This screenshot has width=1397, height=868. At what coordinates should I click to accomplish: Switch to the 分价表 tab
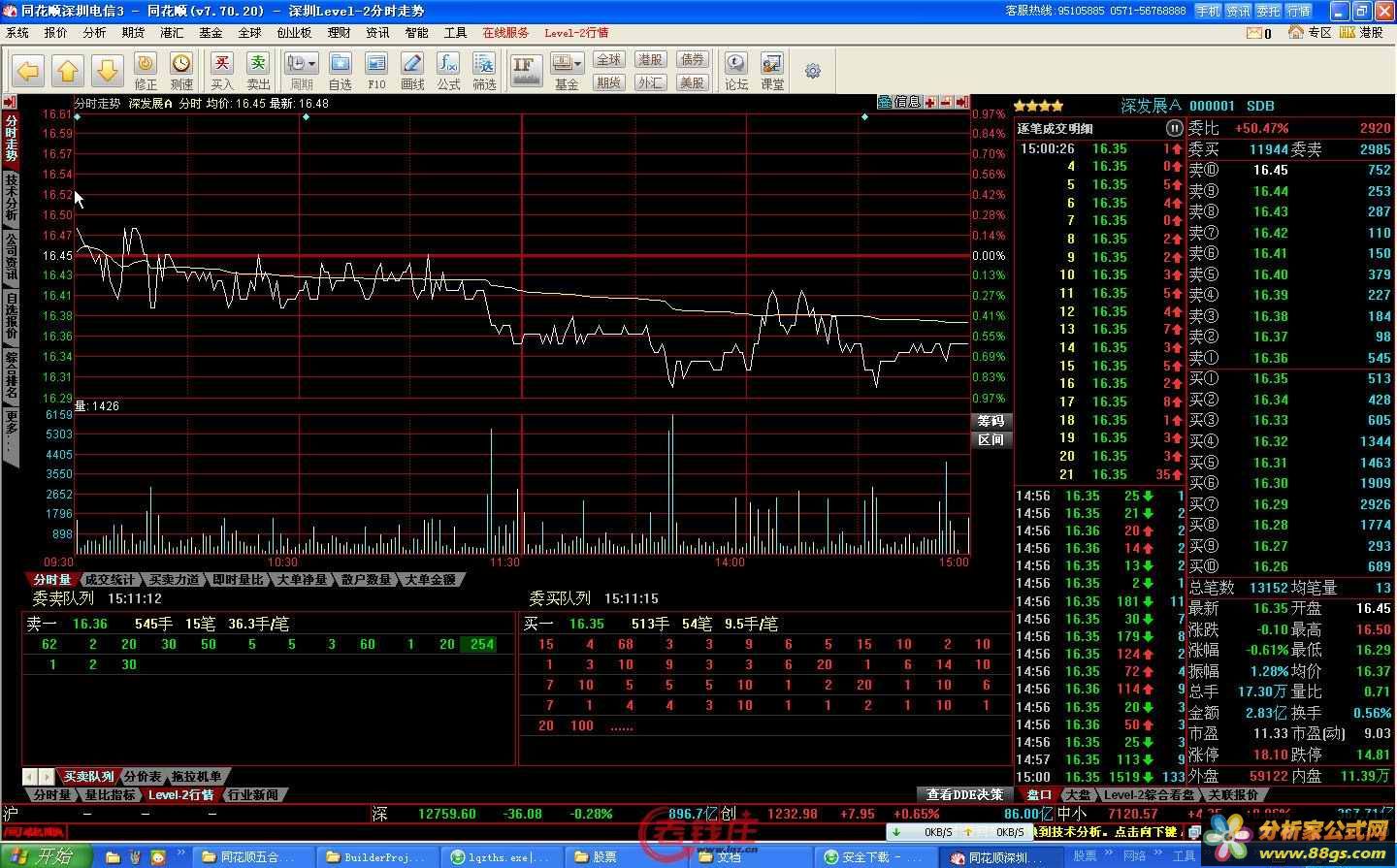143,777
